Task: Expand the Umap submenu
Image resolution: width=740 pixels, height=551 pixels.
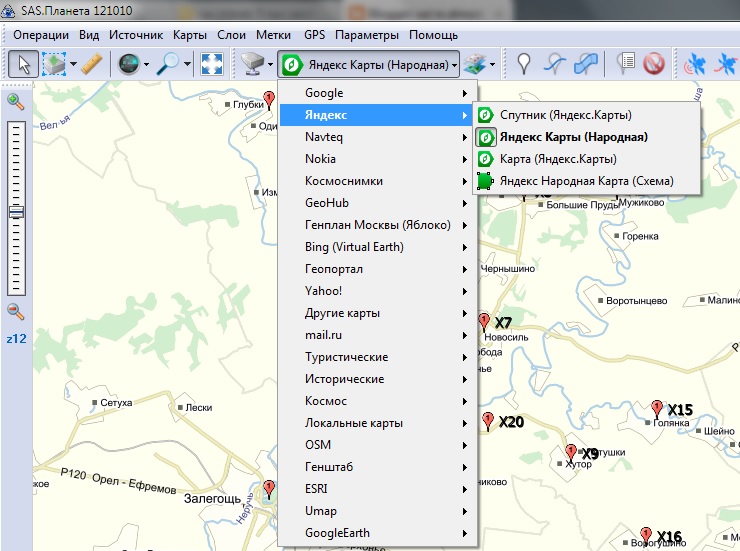Action: tap(378, 511)
